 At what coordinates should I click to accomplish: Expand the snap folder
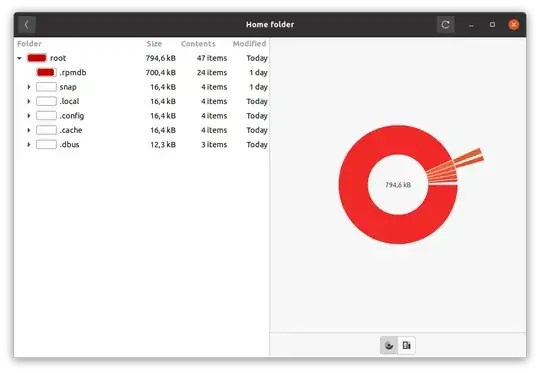[x=29, y=87]
